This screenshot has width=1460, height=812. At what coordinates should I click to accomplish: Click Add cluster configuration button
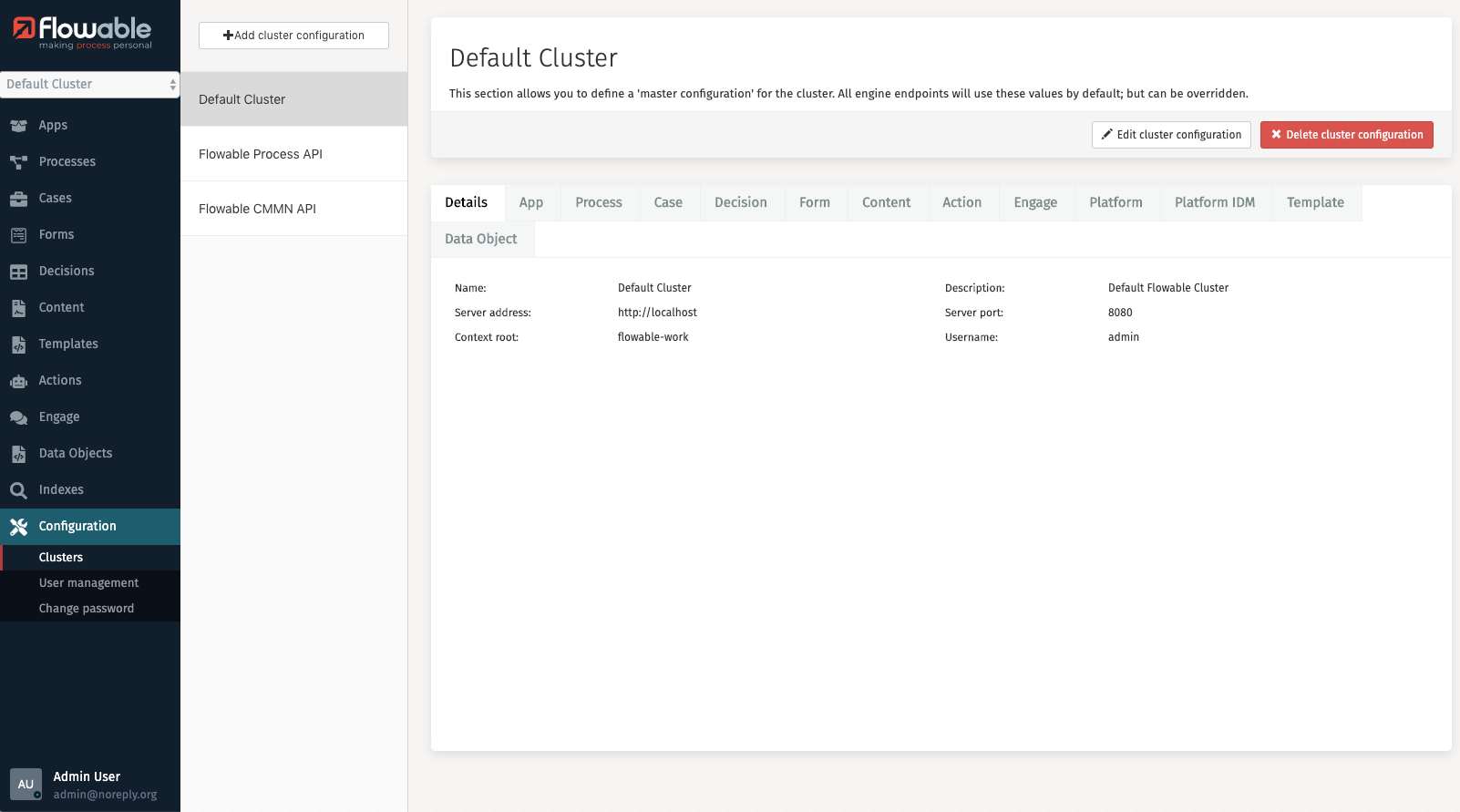[x=293, y=36]
